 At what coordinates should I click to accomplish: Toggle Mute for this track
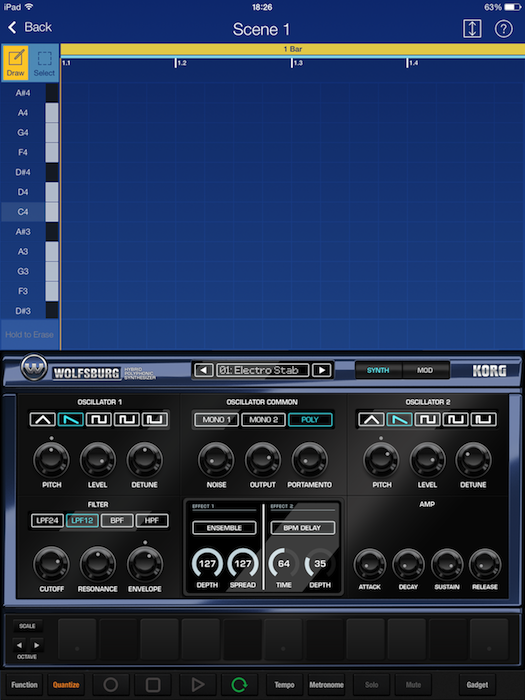pyautogui.click(x=413, y=684)
